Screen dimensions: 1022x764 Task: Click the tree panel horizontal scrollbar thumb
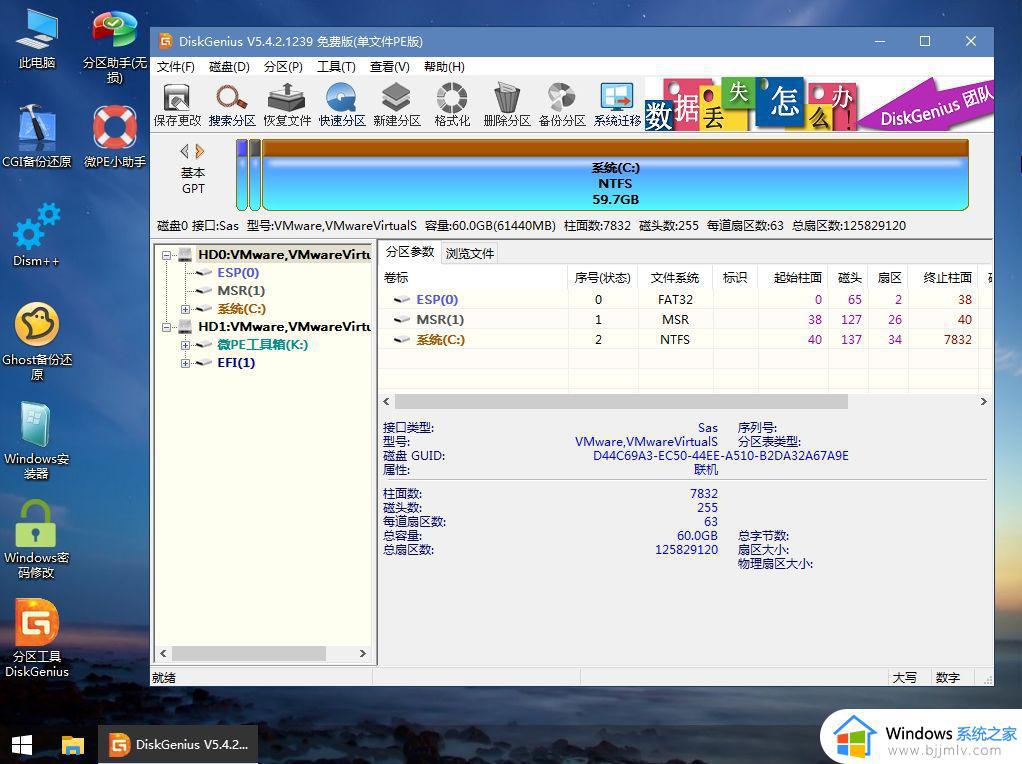click(x=249, y=653)
